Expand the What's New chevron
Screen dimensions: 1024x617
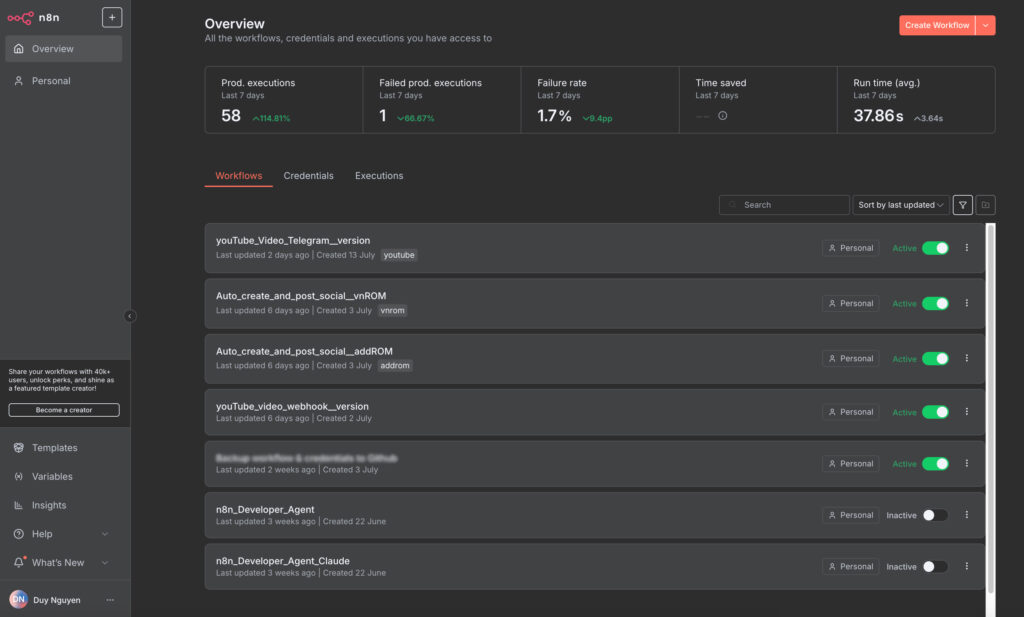104,563
